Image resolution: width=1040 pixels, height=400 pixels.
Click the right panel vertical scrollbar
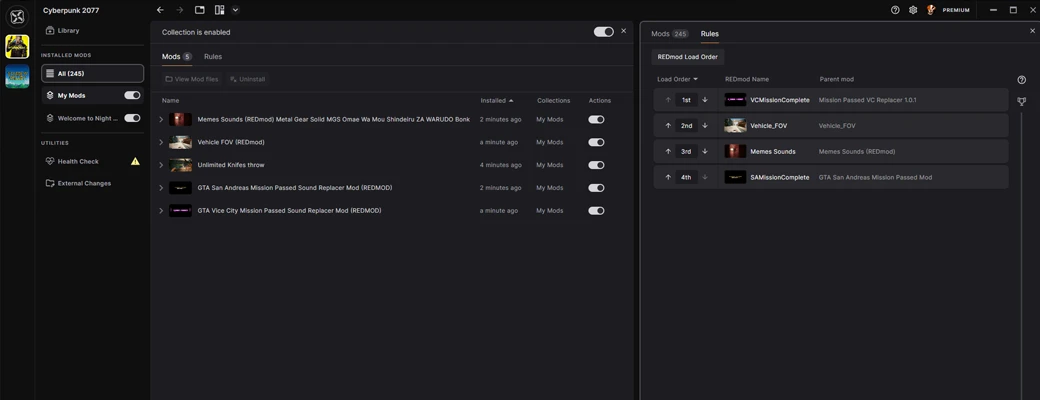(x=1022, y=255)
